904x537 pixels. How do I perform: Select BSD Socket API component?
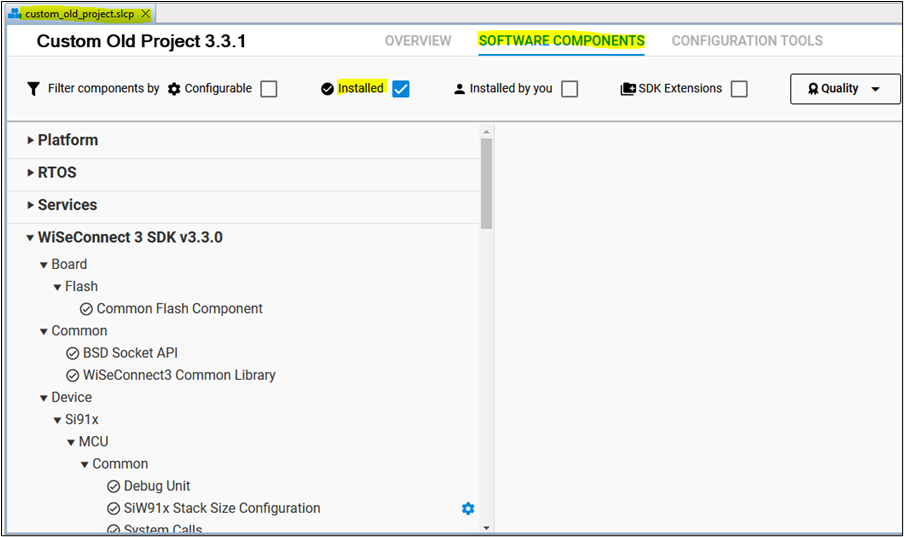[x=130, y=353]
